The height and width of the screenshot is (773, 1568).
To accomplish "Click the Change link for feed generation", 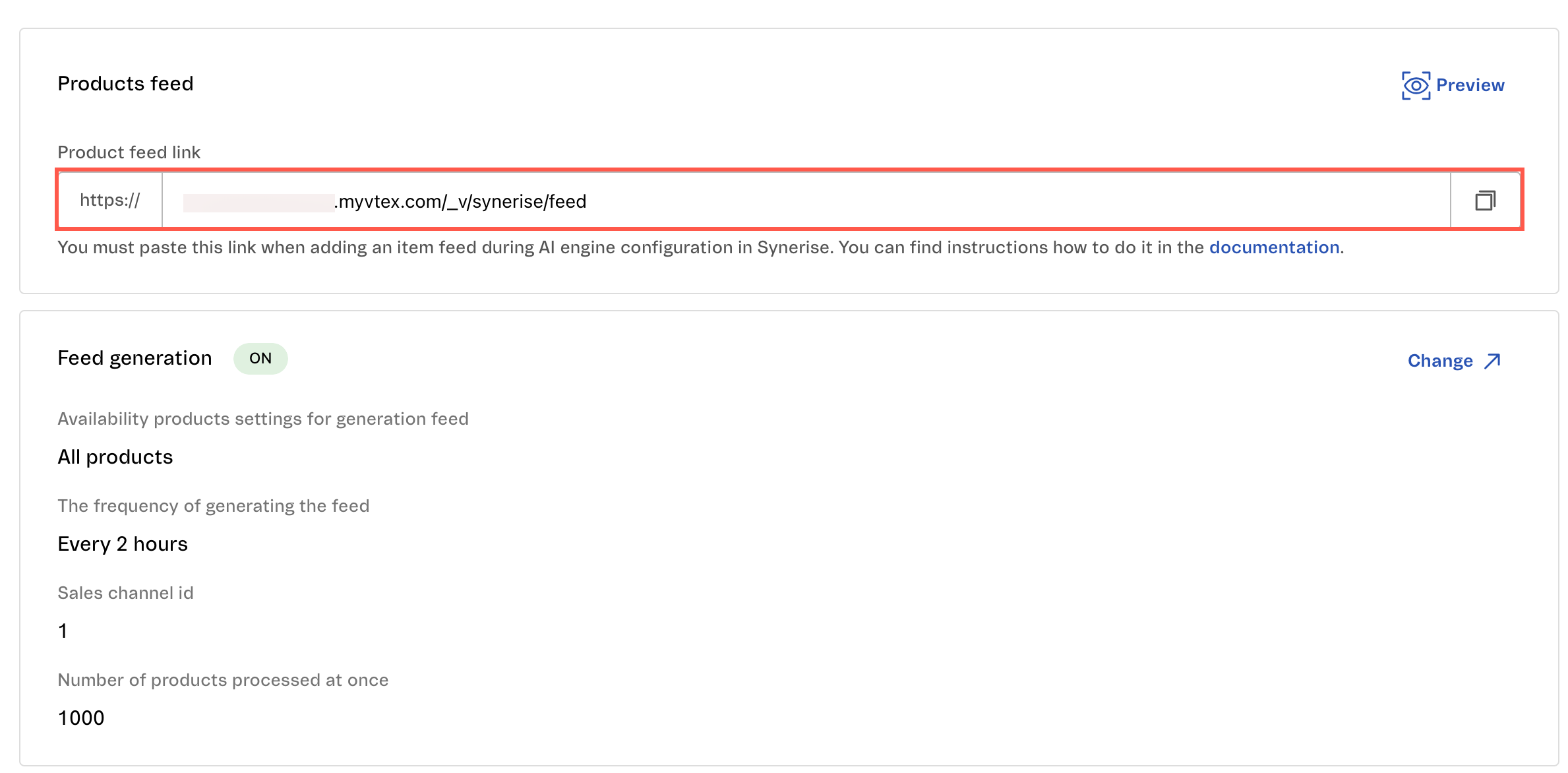I will [1441, 360].
